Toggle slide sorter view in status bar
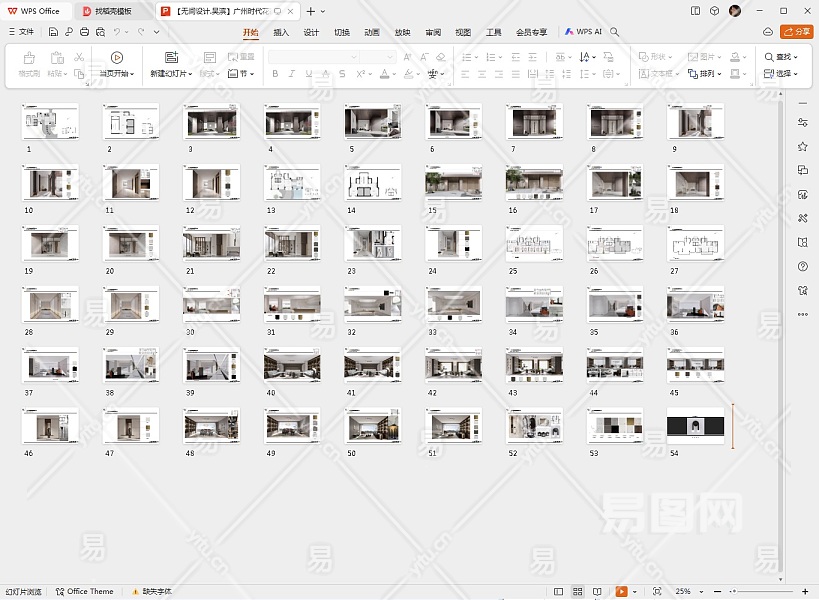 578,592
